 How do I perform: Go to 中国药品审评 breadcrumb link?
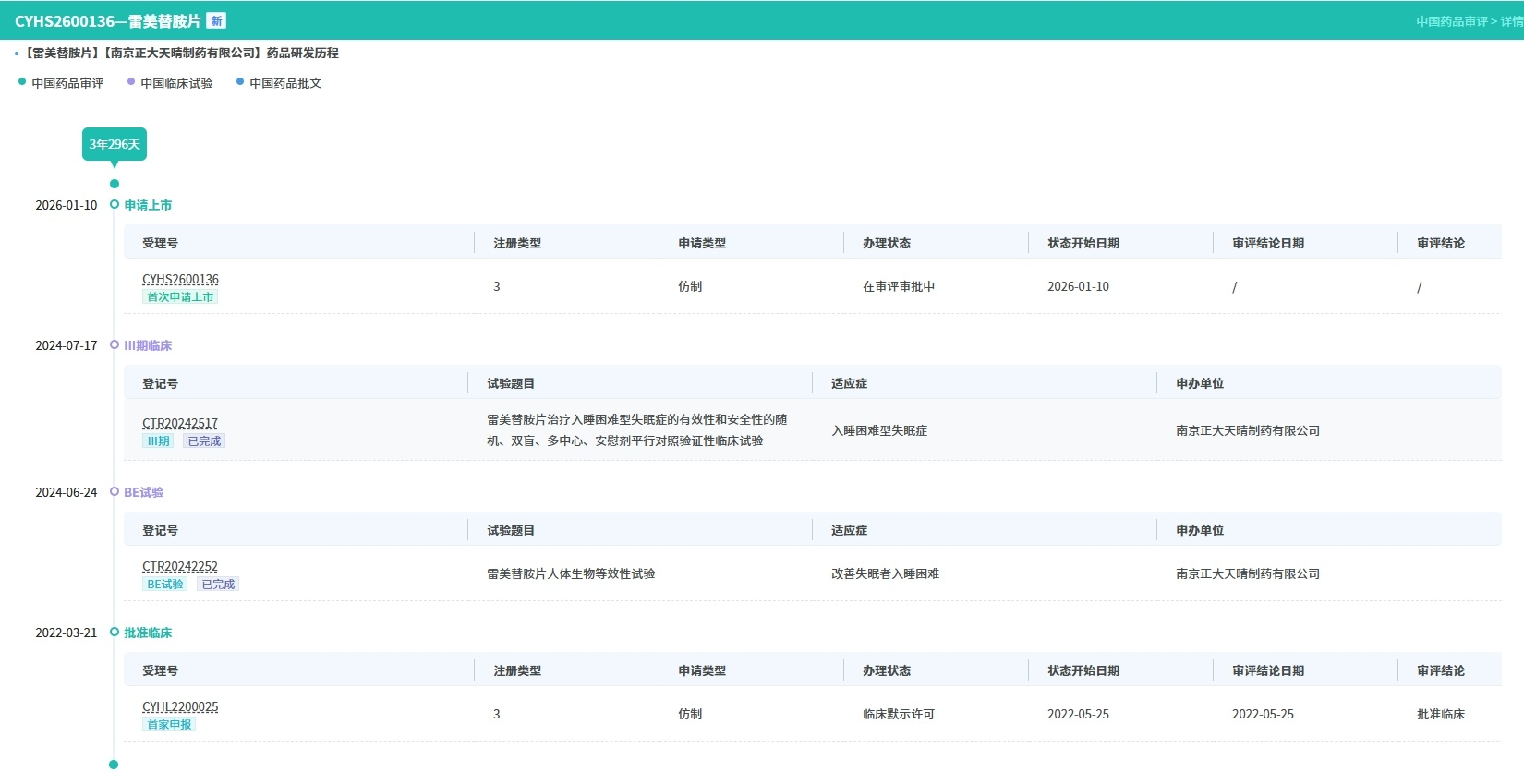(1451, 21)
